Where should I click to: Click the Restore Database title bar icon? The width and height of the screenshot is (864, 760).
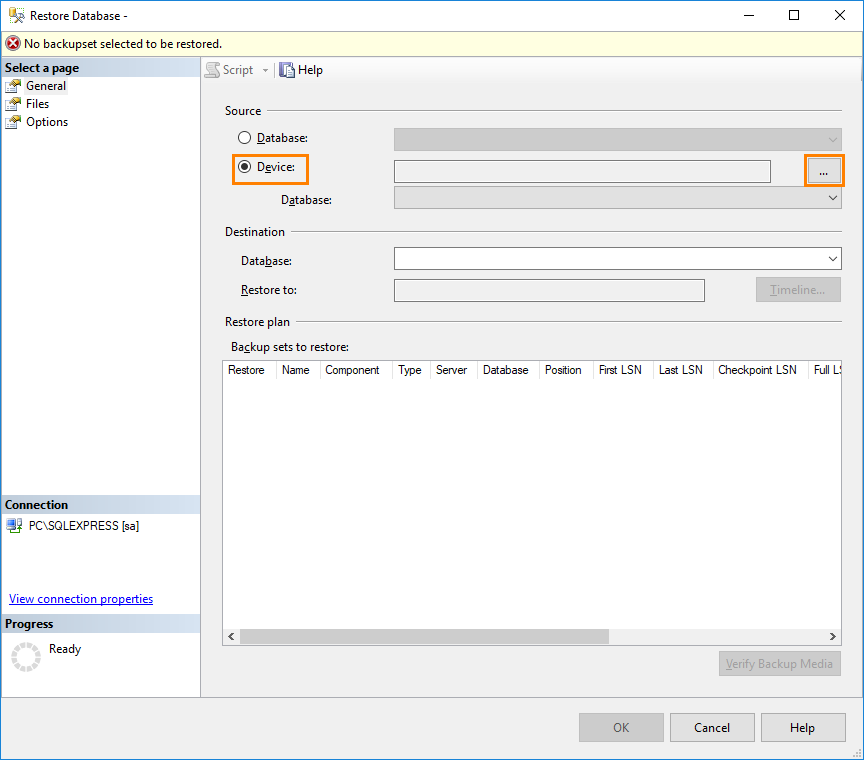14,15
